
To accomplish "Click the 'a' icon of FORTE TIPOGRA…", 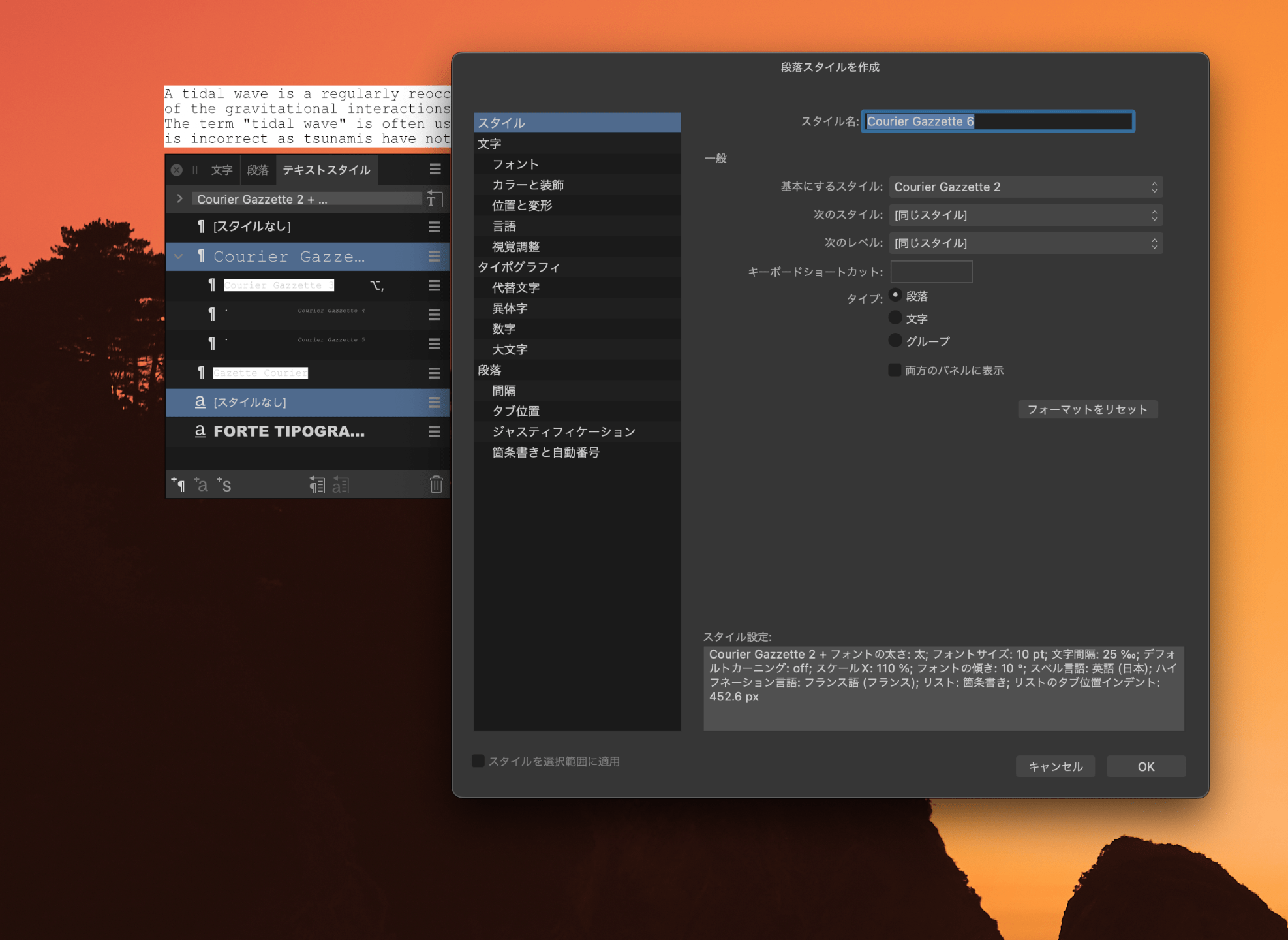I will 200,431.
